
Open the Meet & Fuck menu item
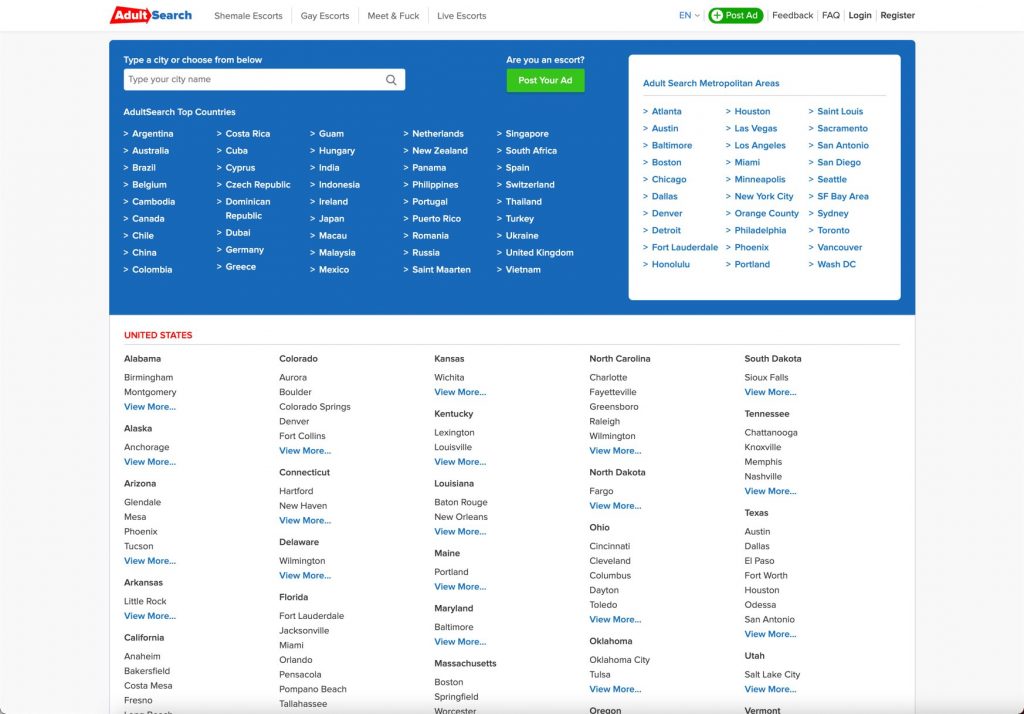pyautogui.click(x=393, y=16)
